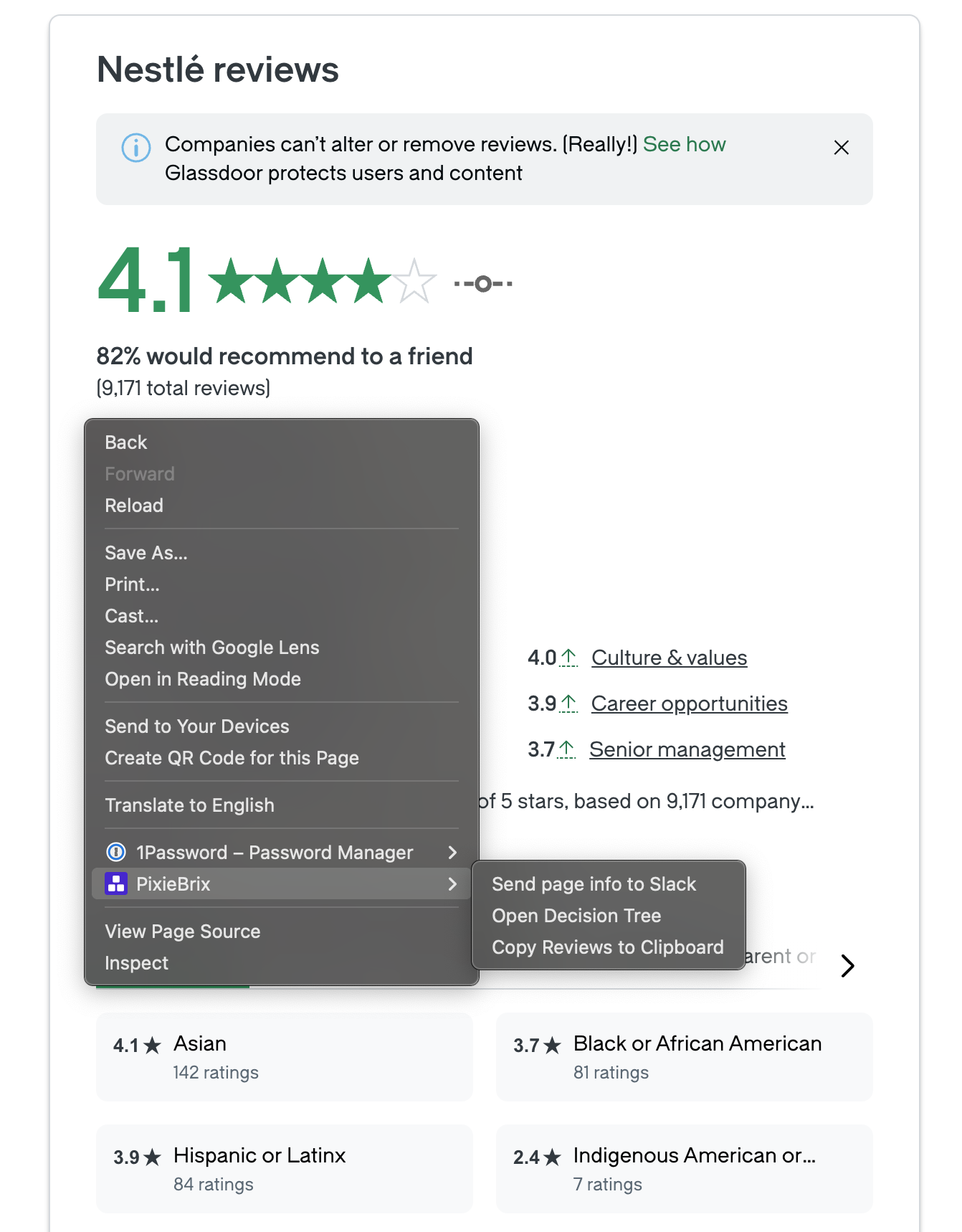Expand the 1Password submenu arrow
This screenshot has width=962, height=1232.
point(452,852)
